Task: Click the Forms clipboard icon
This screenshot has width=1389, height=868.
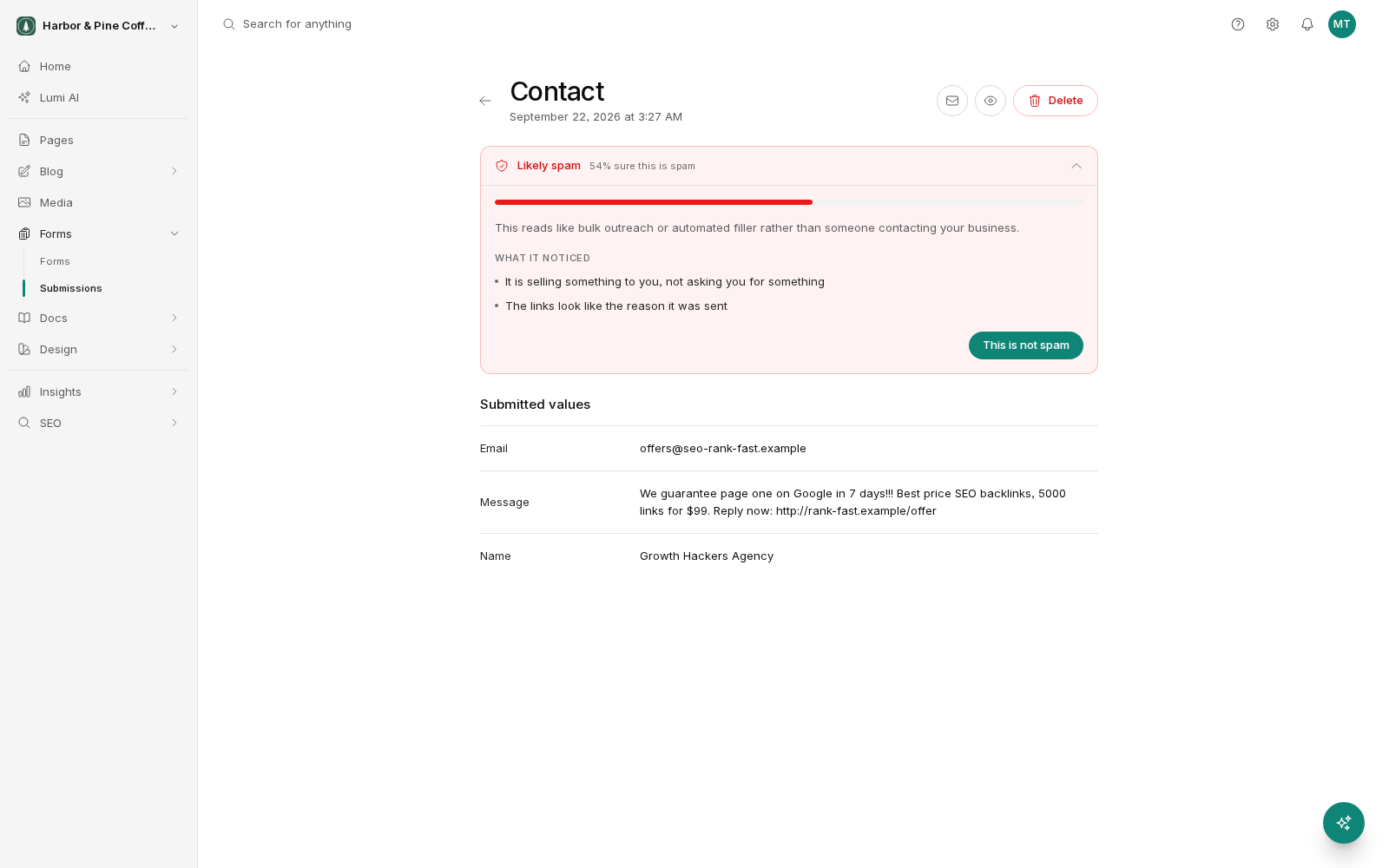Action: [24, 233]
